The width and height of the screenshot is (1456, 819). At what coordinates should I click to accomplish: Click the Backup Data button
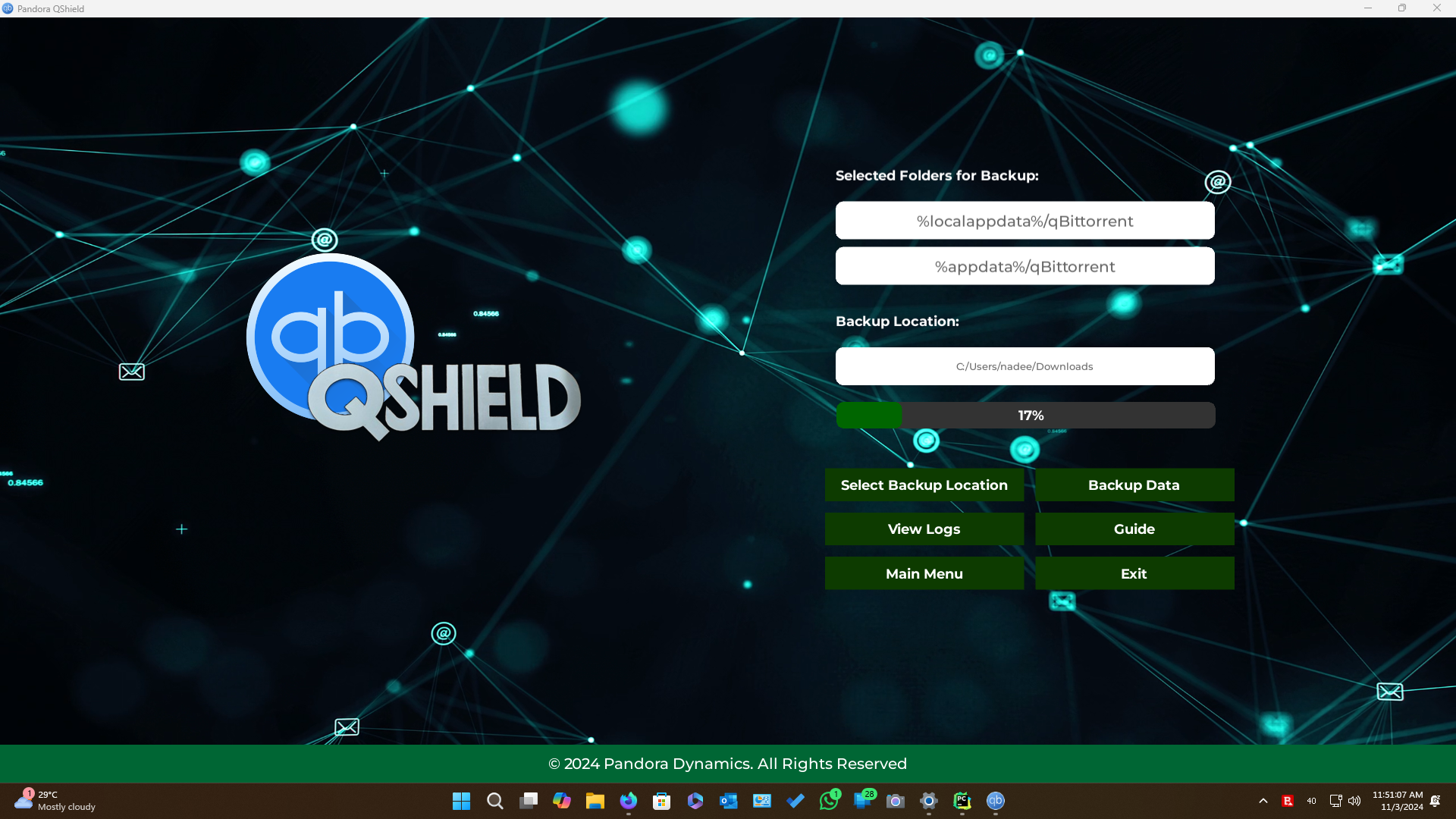click(1134, 485)
